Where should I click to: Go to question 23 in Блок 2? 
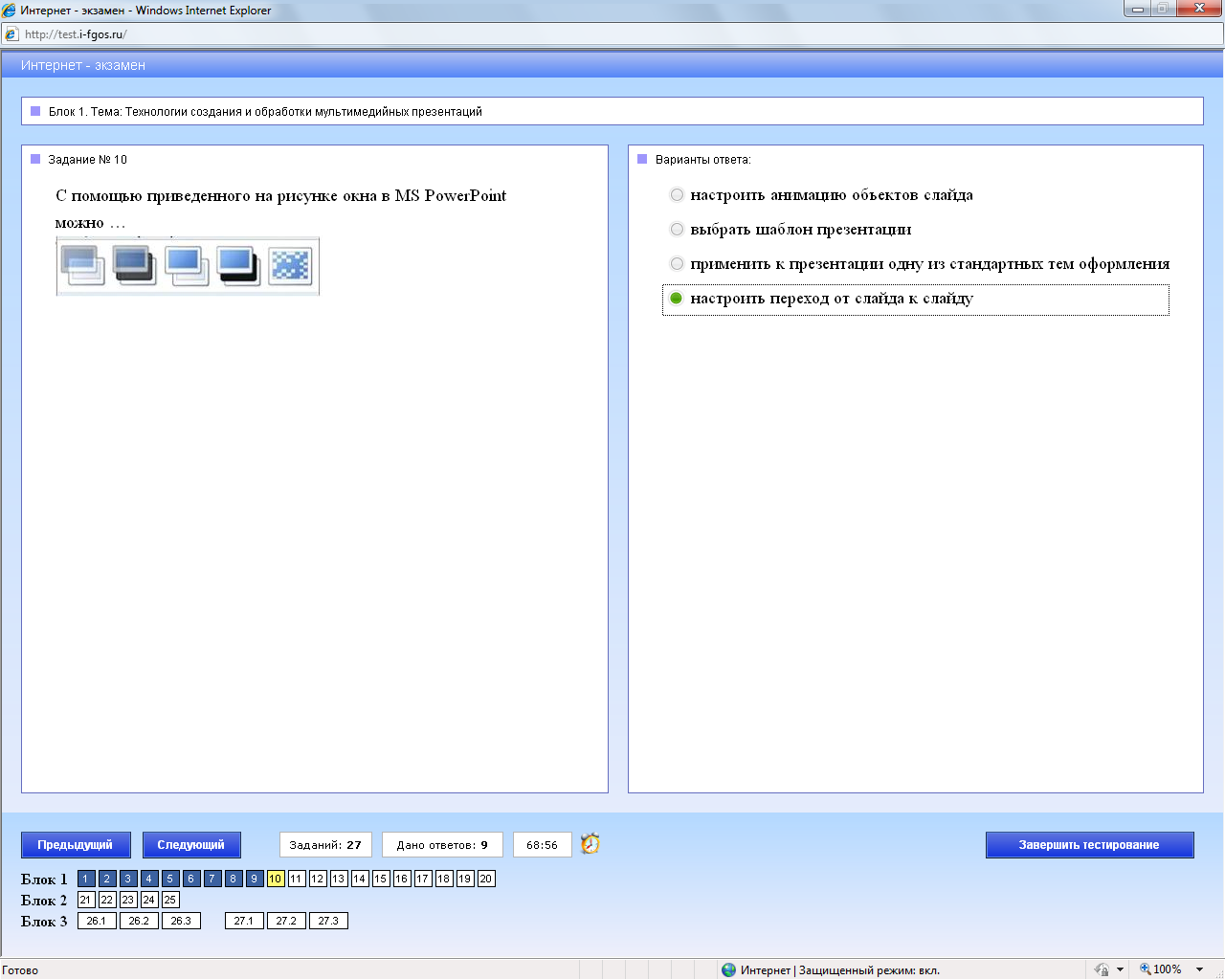point(128,900)
